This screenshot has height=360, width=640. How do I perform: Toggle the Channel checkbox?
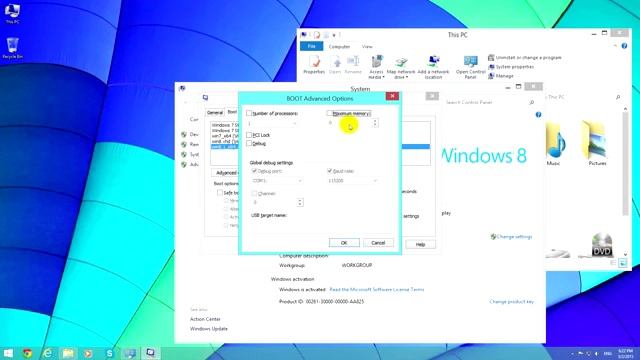(x=254, y=193)
